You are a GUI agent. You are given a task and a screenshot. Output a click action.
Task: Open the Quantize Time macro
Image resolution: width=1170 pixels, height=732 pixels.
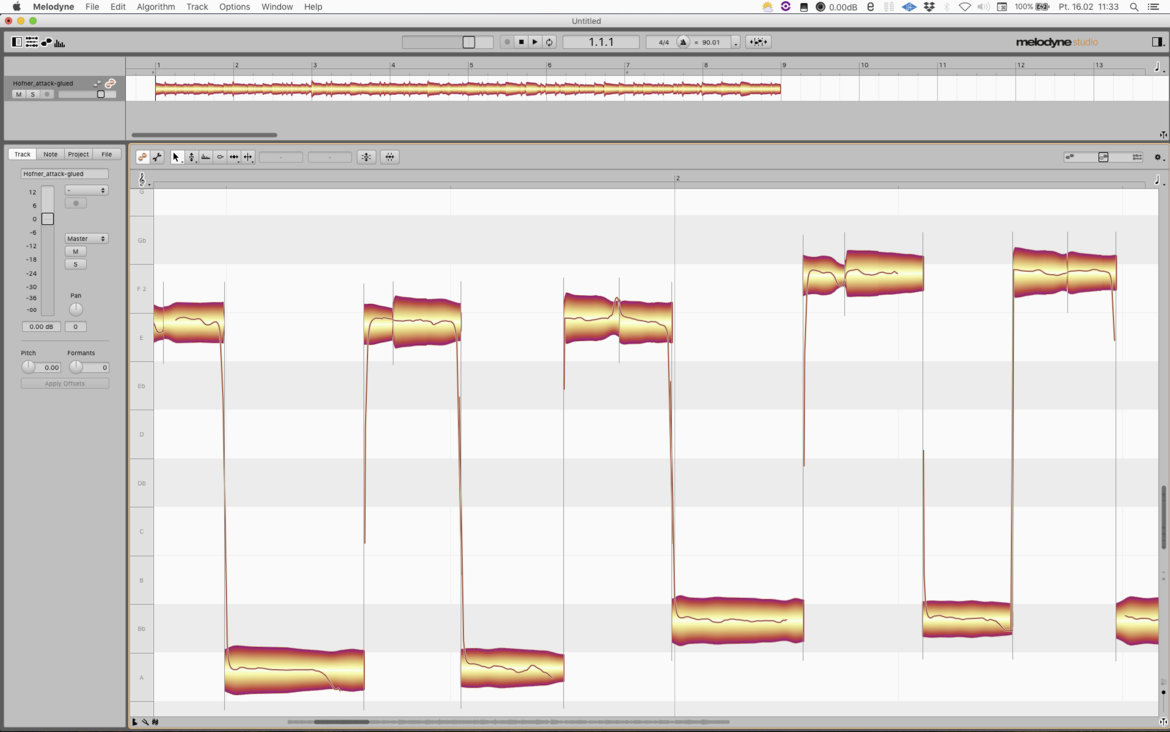(390, 157)
